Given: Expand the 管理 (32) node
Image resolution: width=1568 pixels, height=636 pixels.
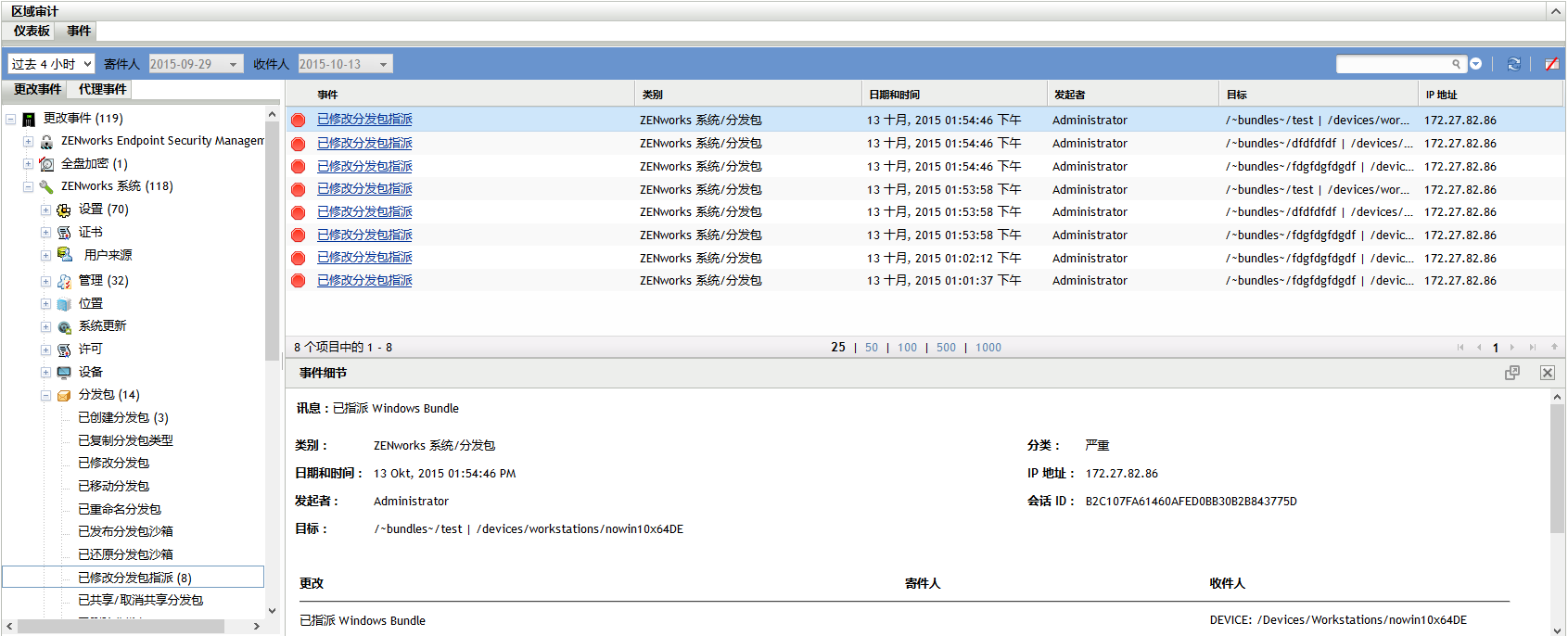Looking at the screenshot, I should coord(45,281).
